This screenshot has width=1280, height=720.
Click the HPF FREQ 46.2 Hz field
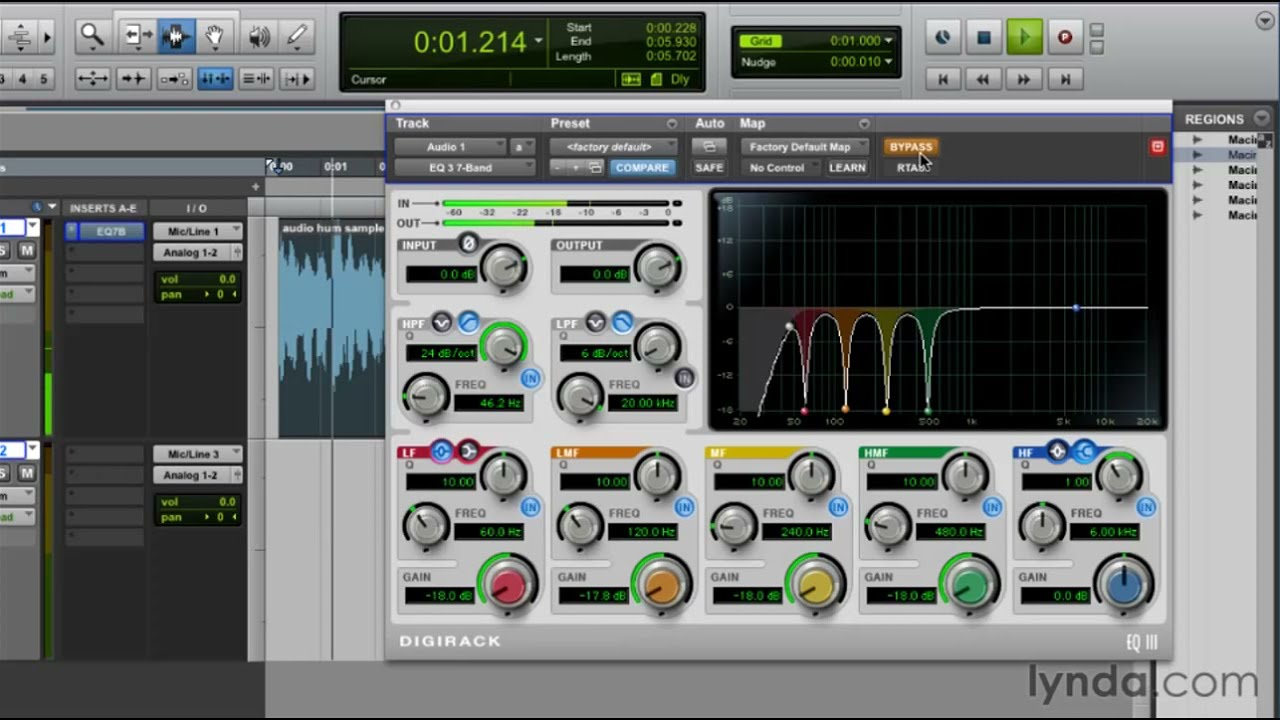(487, 403)
